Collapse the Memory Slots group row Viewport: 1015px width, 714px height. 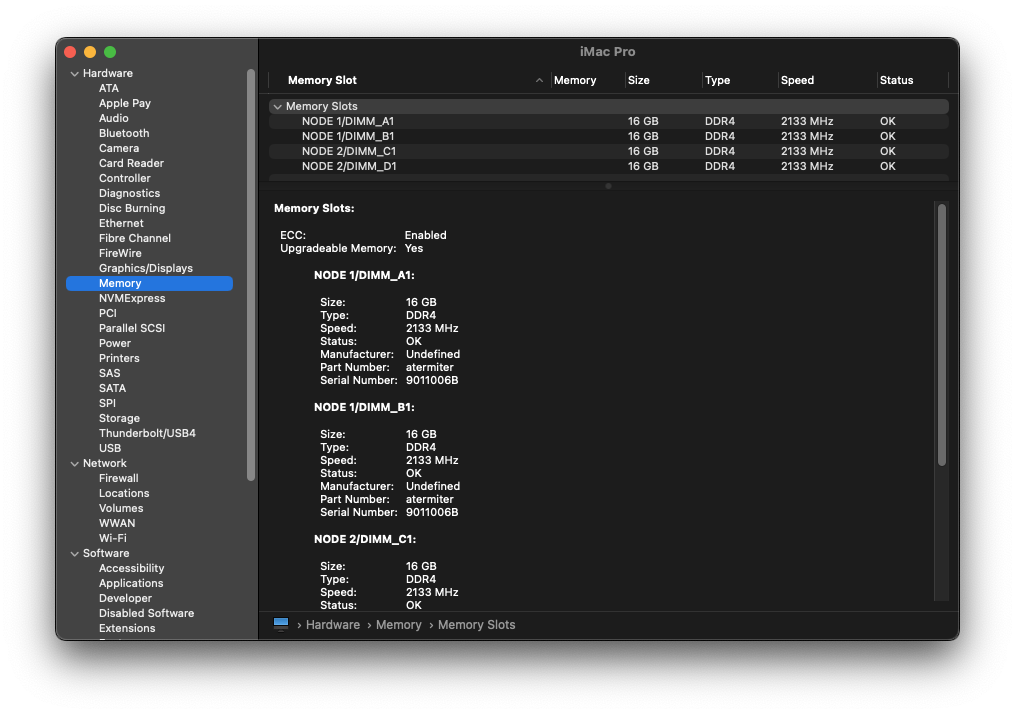pyautogui.click(x=278, y=106)
